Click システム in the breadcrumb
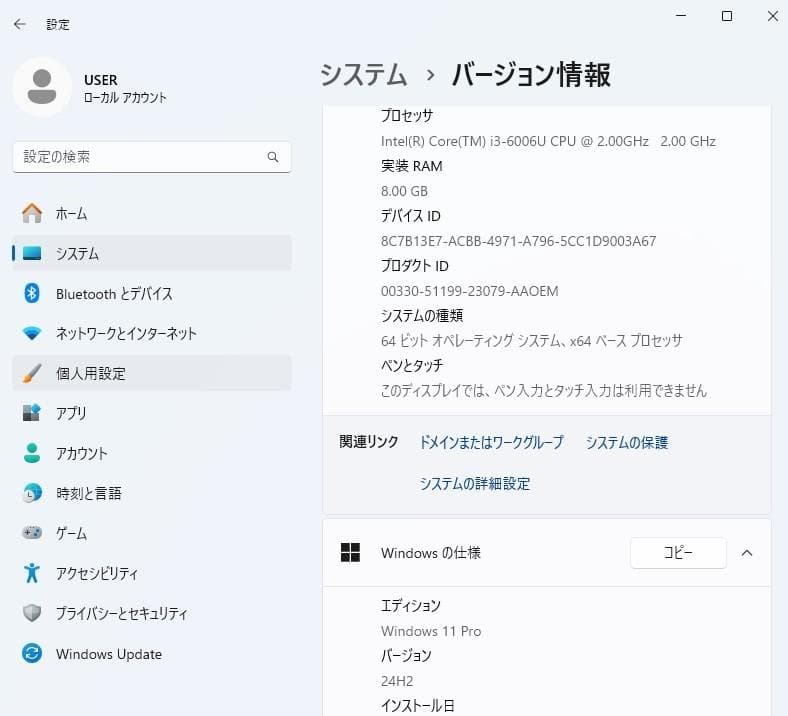788x716 pixels. pos(363,75)
